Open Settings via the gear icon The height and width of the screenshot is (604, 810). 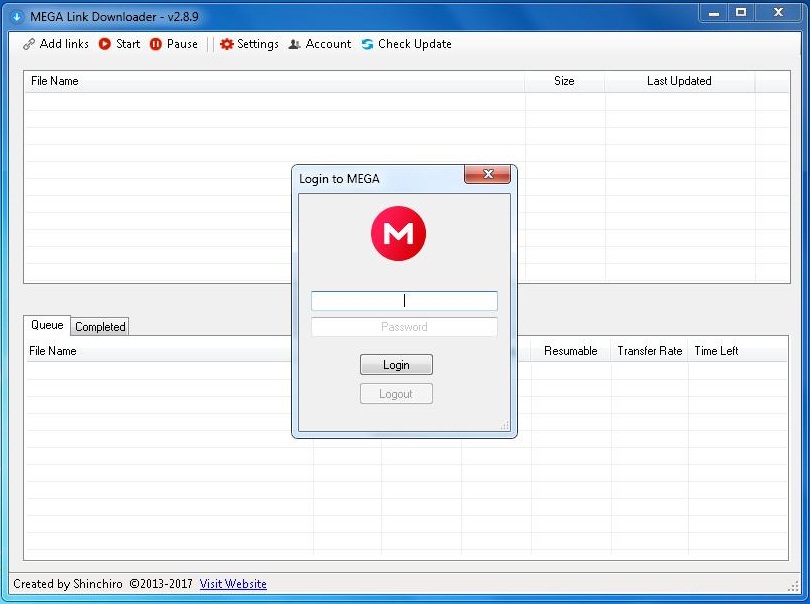226,44
